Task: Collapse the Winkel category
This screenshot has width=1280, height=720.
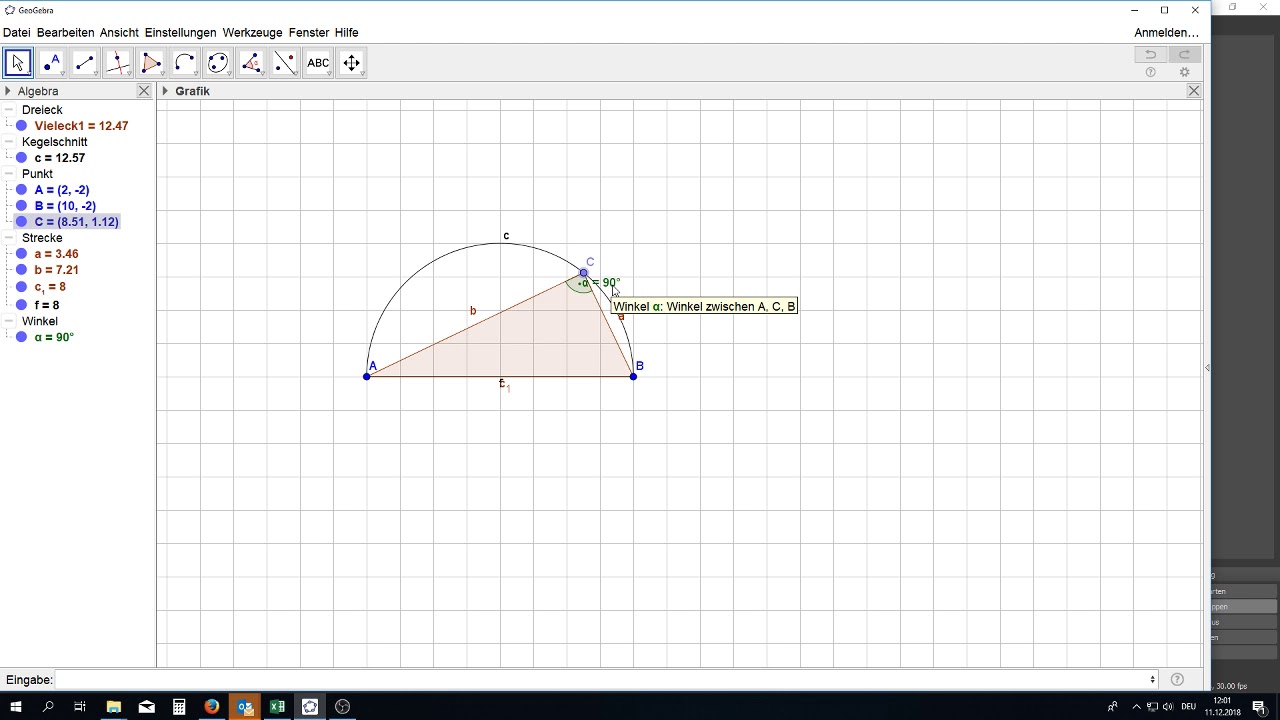Action: point(8,321)
